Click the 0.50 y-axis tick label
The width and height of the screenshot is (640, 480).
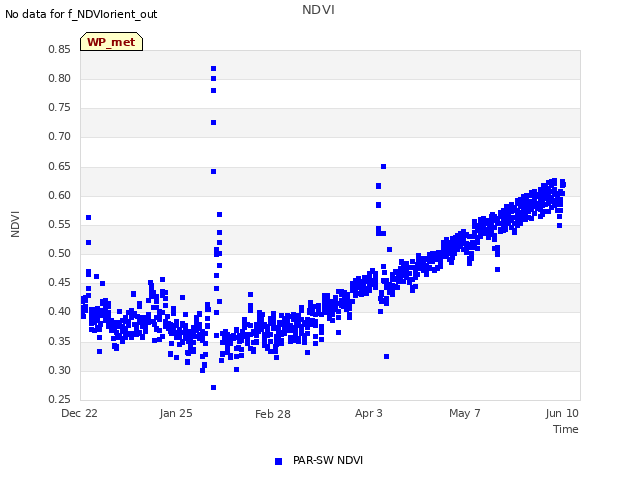tap(60, 253)
